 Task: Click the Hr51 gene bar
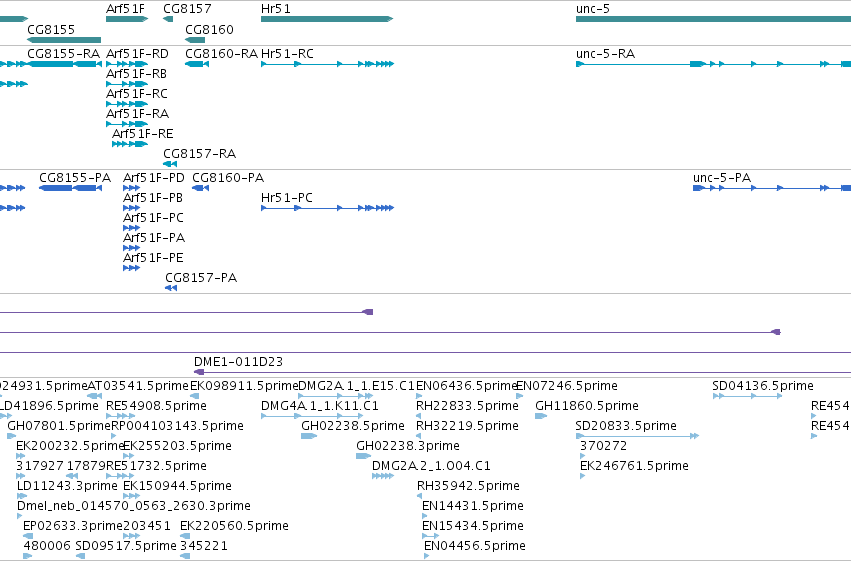[x=327, y=19]
